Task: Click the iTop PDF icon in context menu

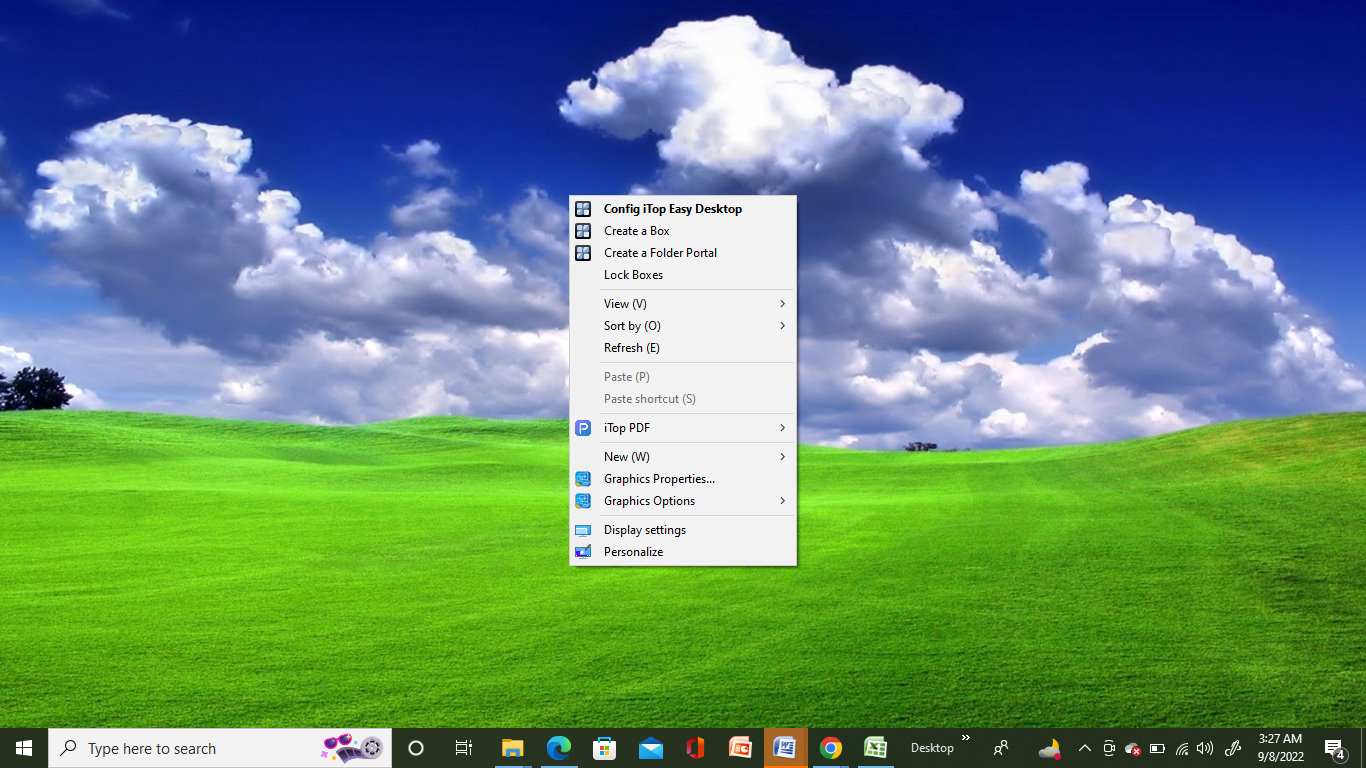Action: click(583, 428)
